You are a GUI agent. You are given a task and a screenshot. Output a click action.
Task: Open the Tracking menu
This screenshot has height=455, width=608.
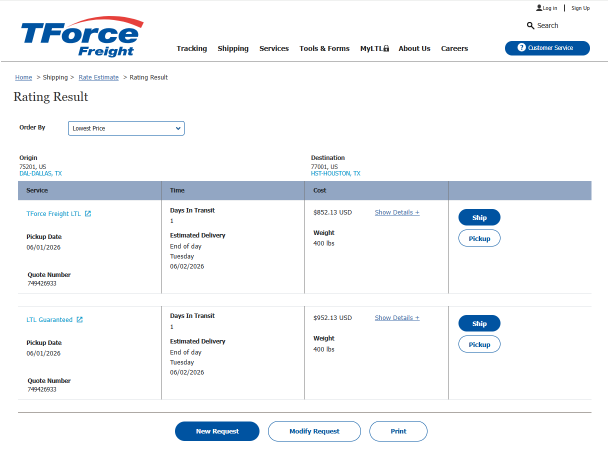coord(192,48)
